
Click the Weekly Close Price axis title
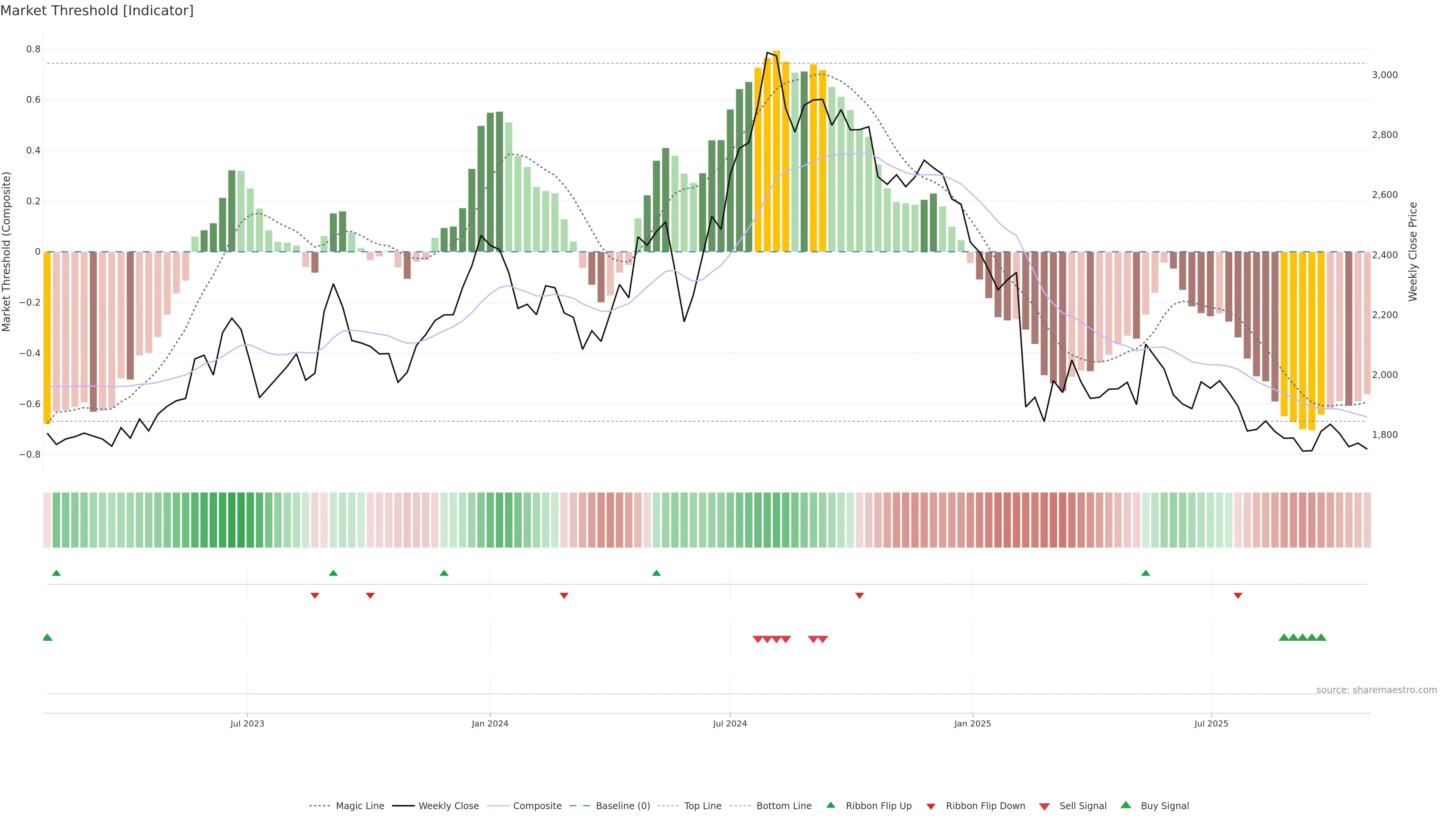click(1412, 251)
